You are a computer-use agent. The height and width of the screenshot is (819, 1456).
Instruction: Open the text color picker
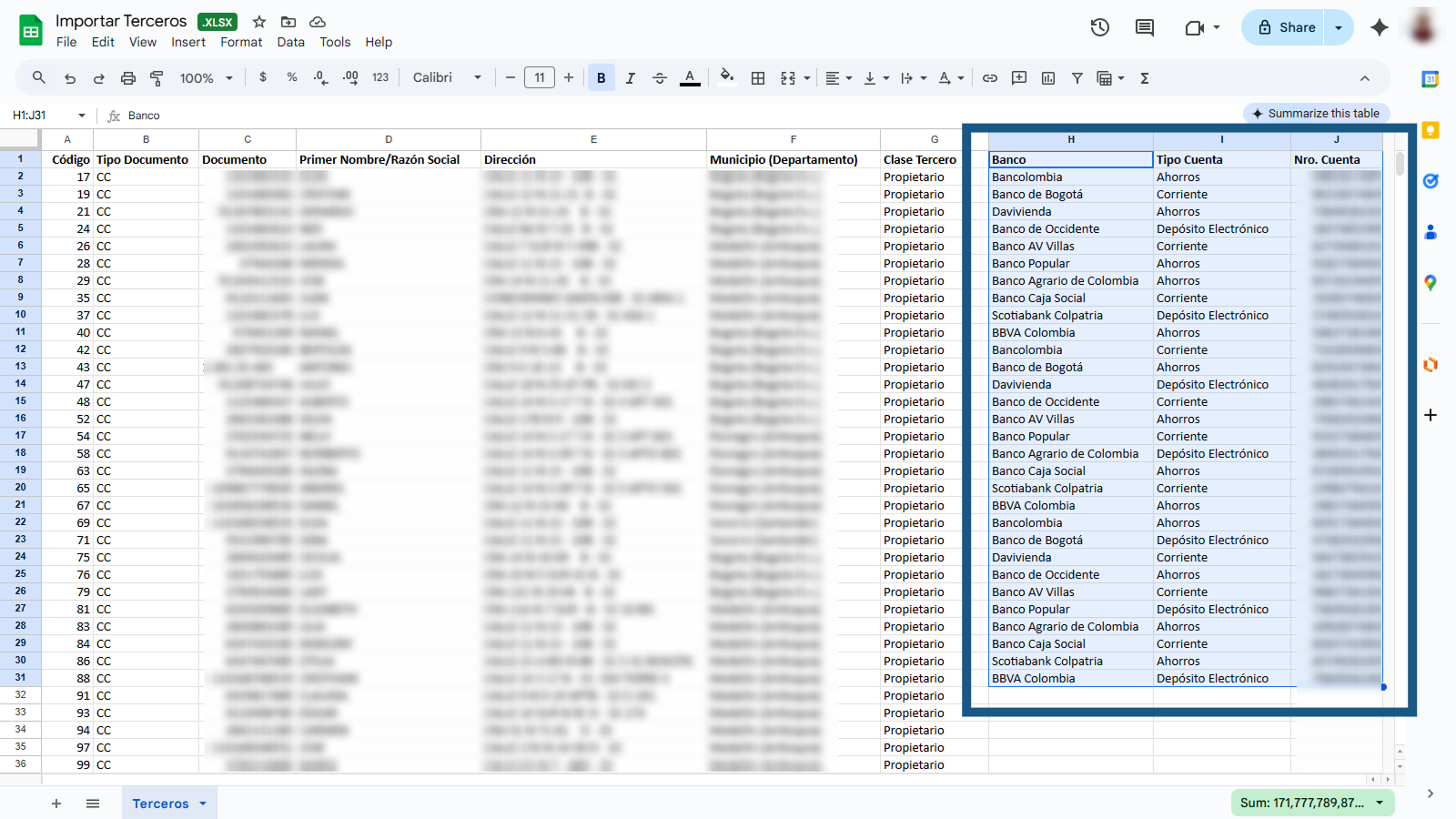point(690,78)
